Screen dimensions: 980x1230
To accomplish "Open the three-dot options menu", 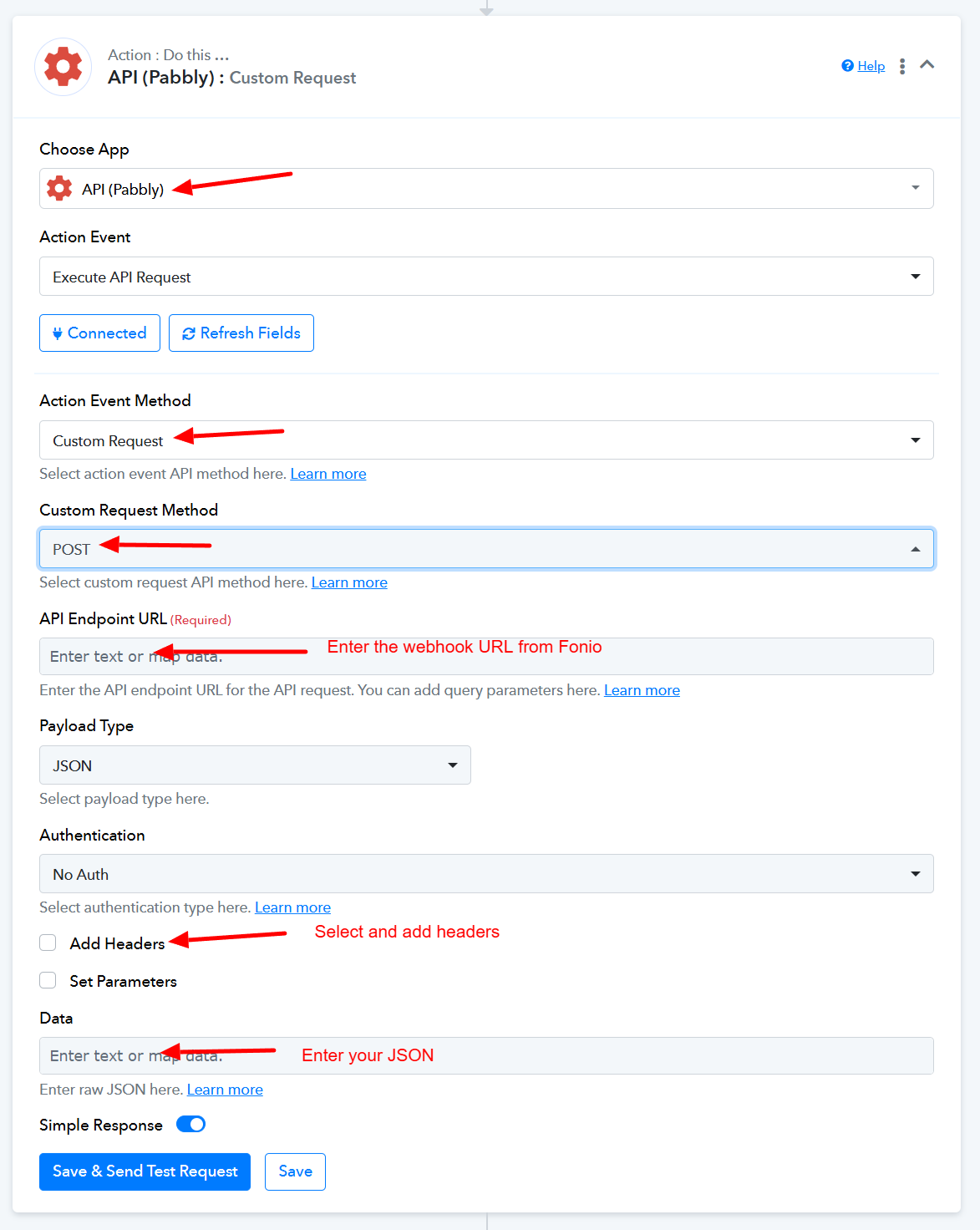I will click(902, 67).
